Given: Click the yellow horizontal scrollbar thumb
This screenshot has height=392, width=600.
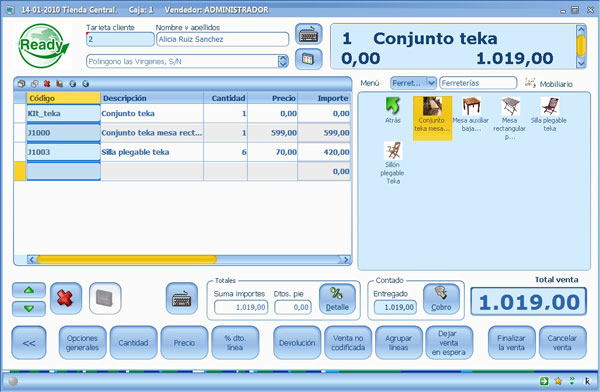Looking at the screenshot, I should (x=127, y=260).
